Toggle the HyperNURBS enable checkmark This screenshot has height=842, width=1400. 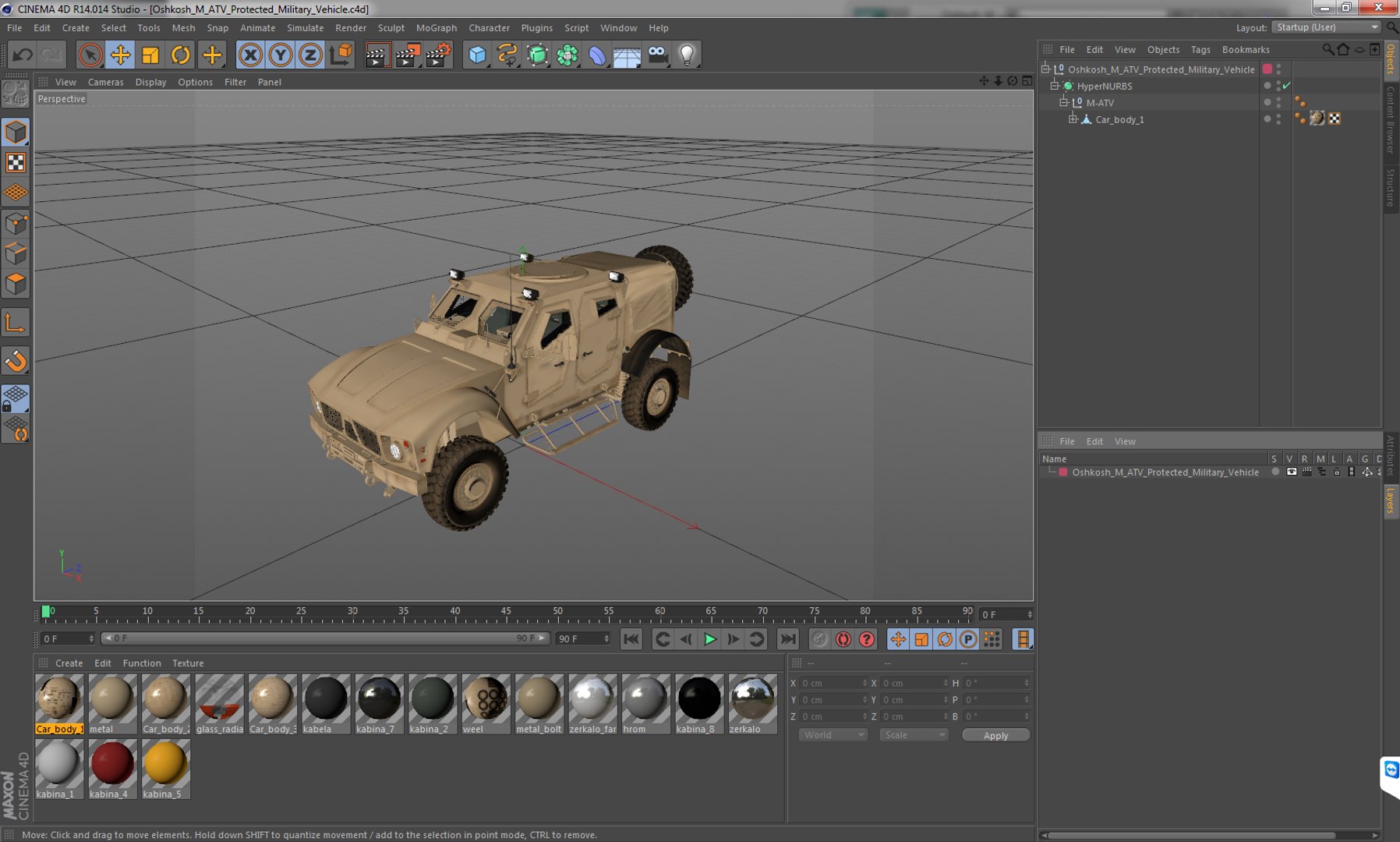click(x=1287, y=86)
